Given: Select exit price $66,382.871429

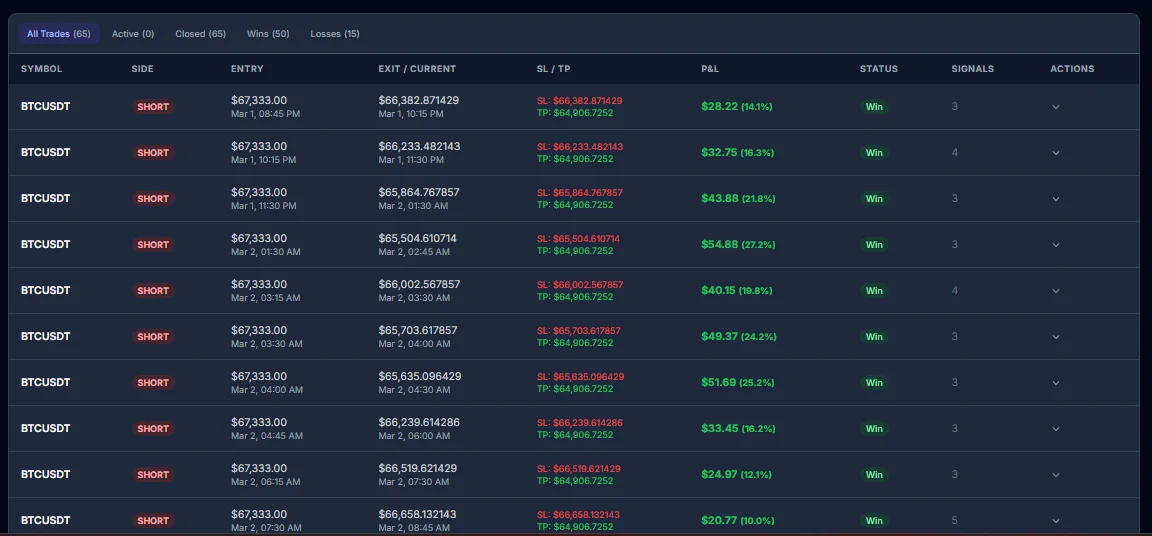Looking at the screenshot, I should click(x=419, y=100).
